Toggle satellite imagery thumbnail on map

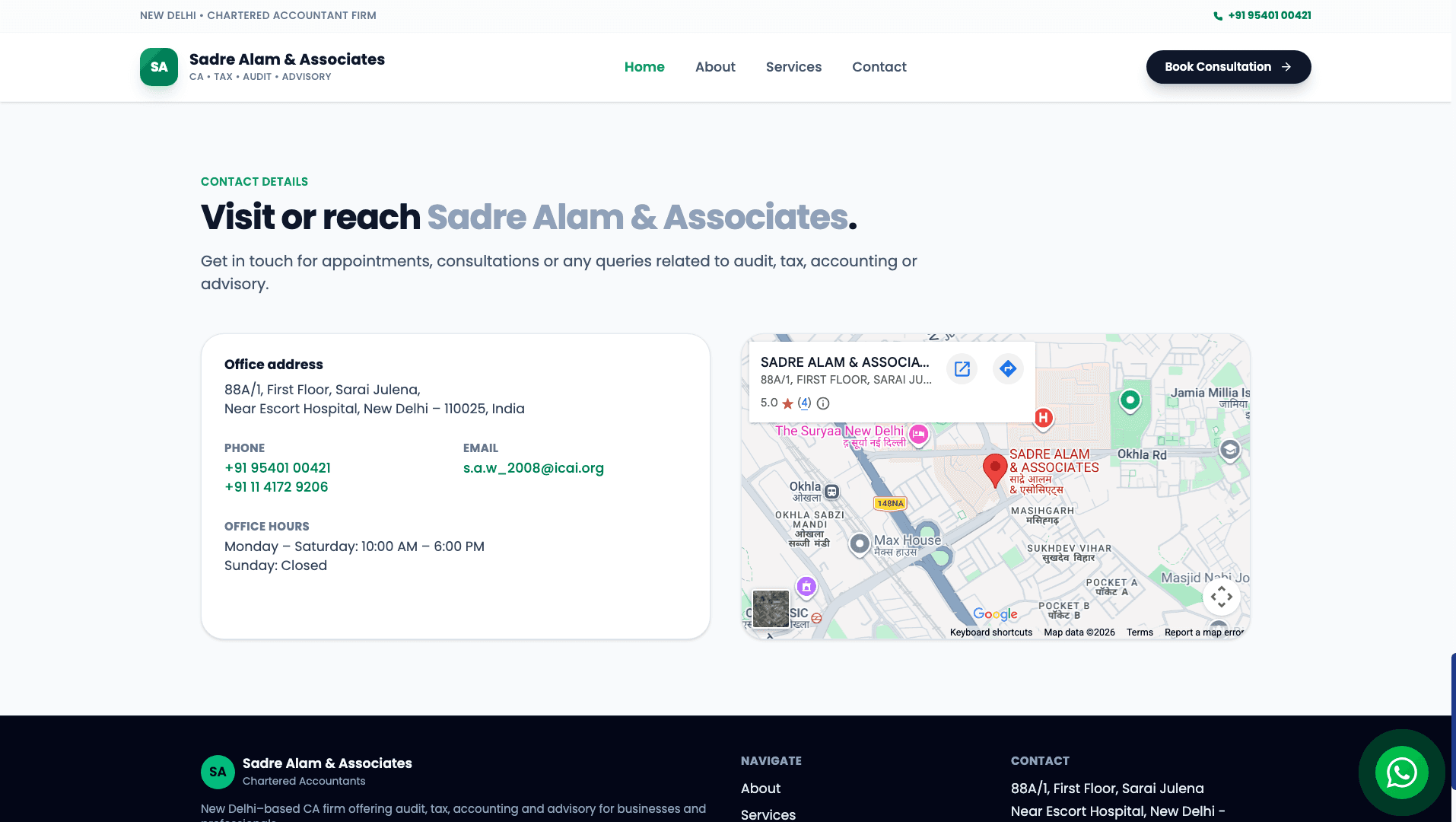(771, 609)
